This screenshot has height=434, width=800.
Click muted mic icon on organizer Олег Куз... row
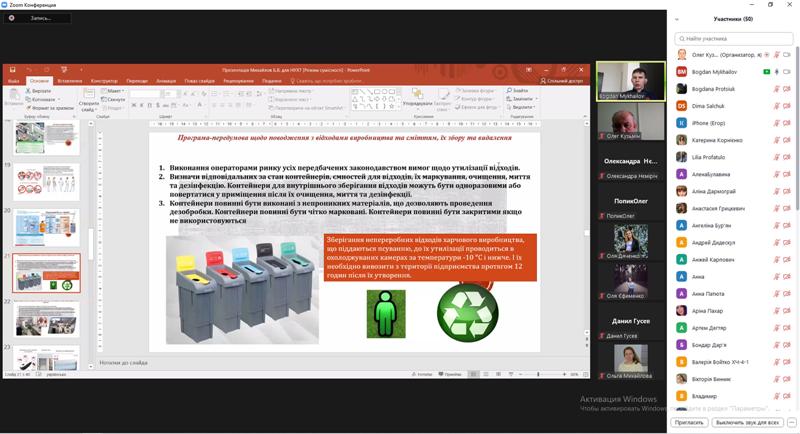pyautogui.click(x=777, y=55)
